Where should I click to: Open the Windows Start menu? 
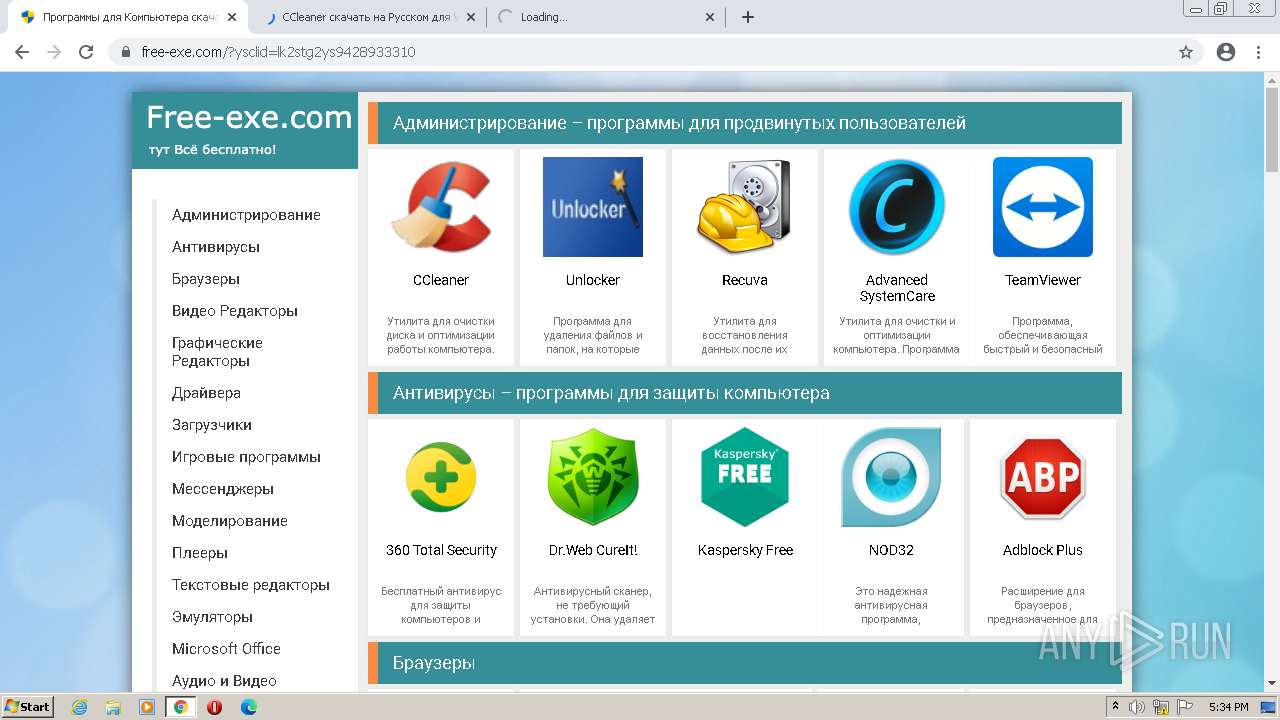[28, 707]
